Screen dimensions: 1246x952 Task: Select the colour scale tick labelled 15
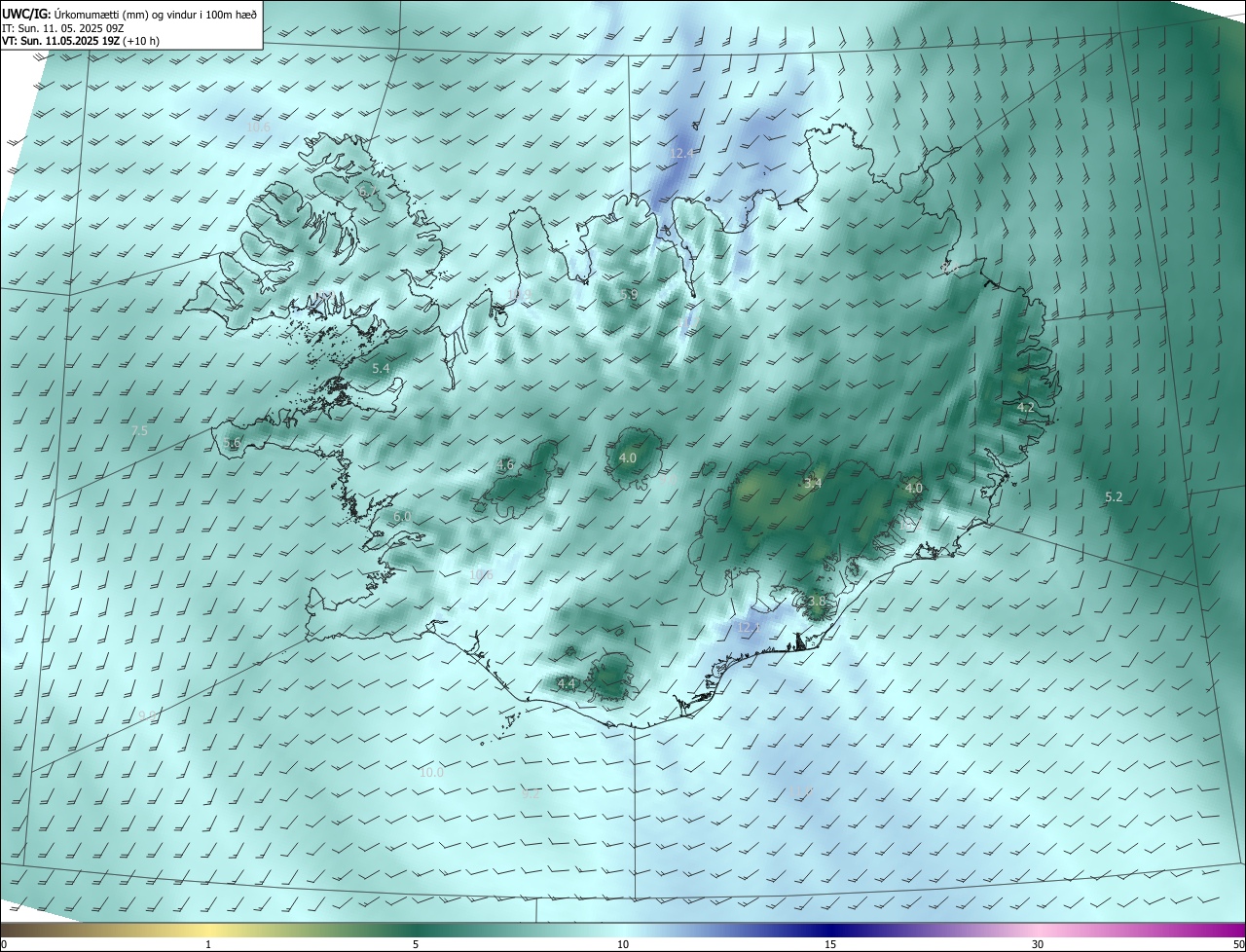pyautogui.click(x=830, y=944)
